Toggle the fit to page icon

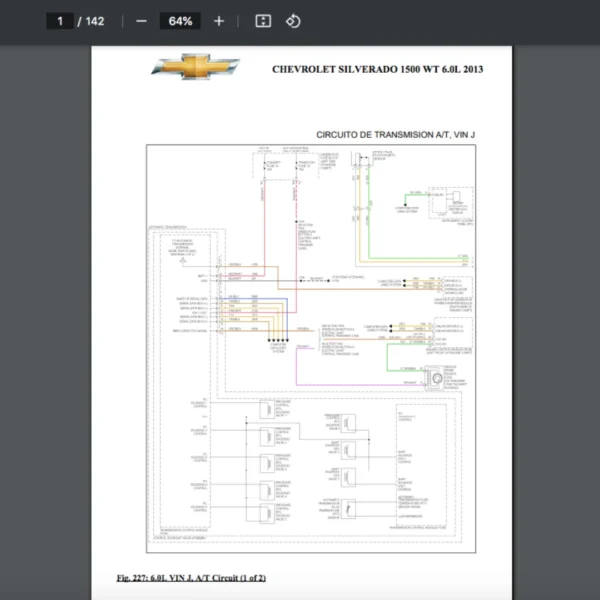(x=263, y=21)
